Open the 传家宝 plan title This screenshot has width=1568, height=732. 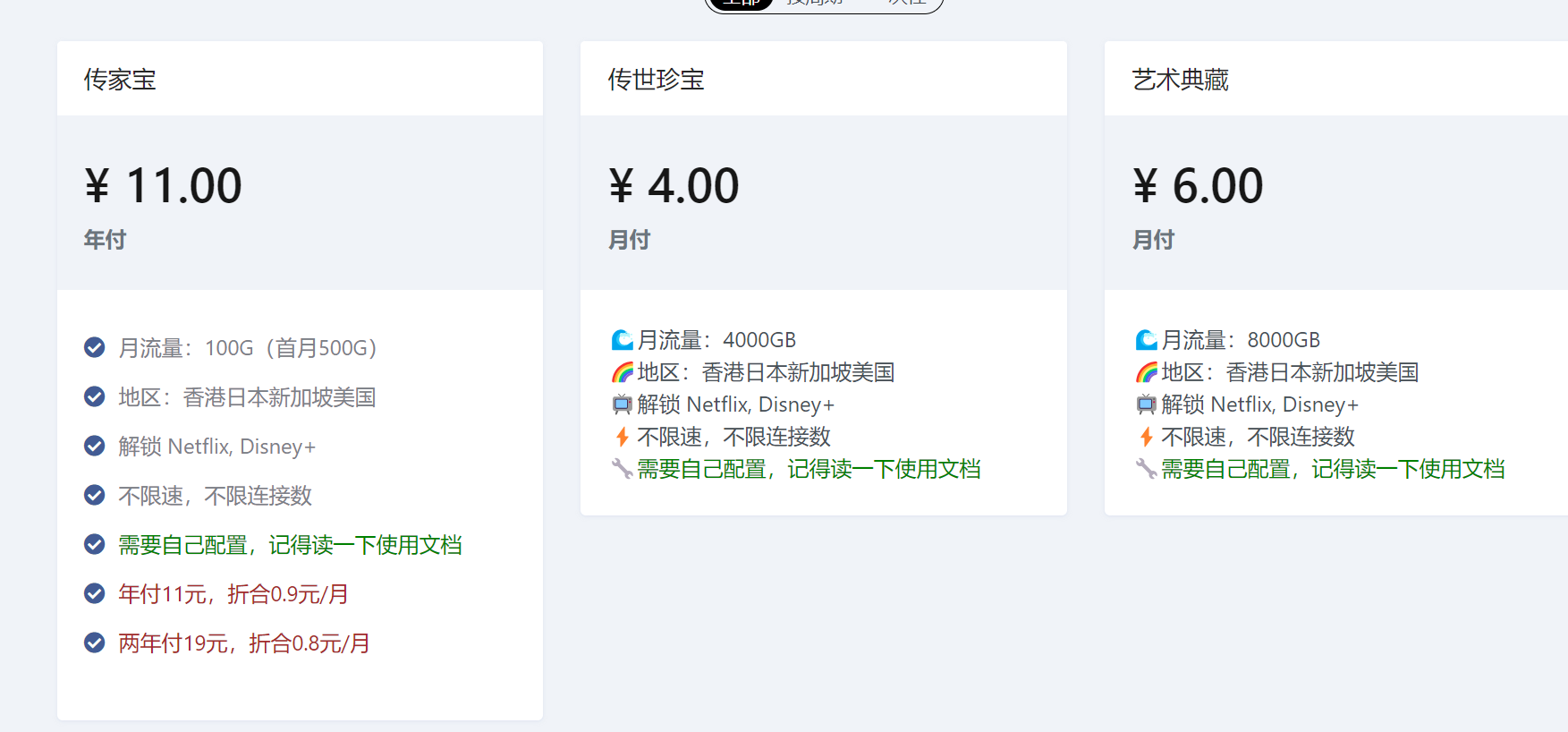(120, 80)
